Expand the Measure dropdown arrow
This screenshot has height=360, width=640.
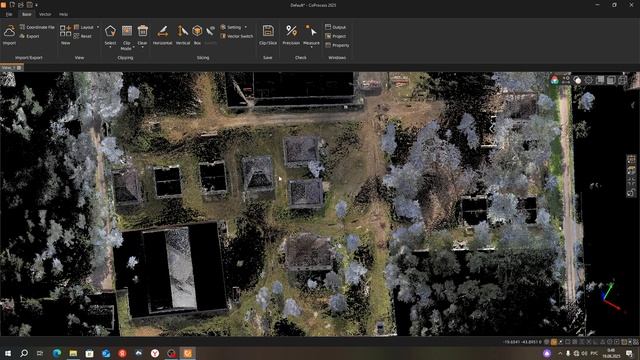click(311, 47)
